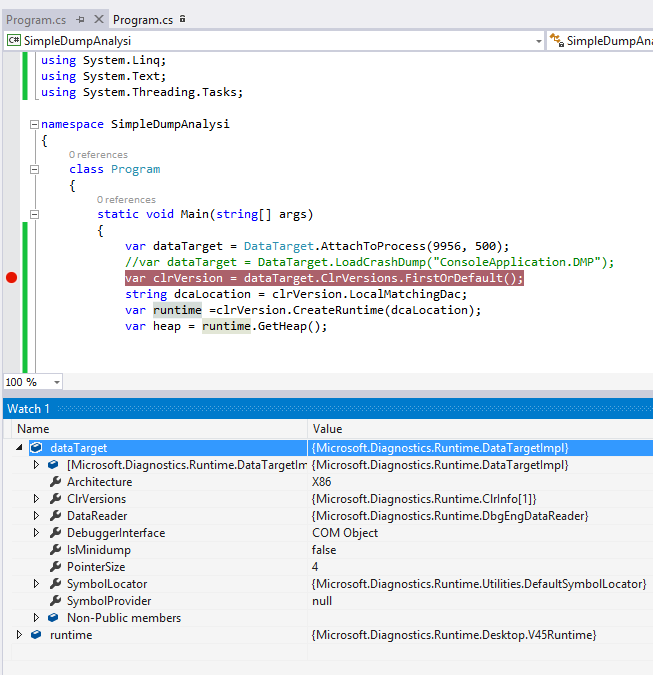Open the 100 % zoom dropdown

[56, 382]
